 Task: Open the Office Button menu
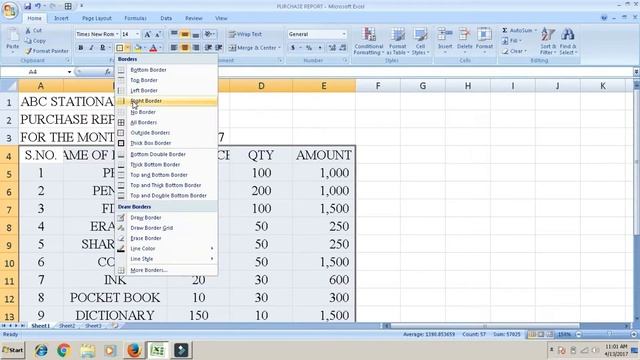[10, 10]
